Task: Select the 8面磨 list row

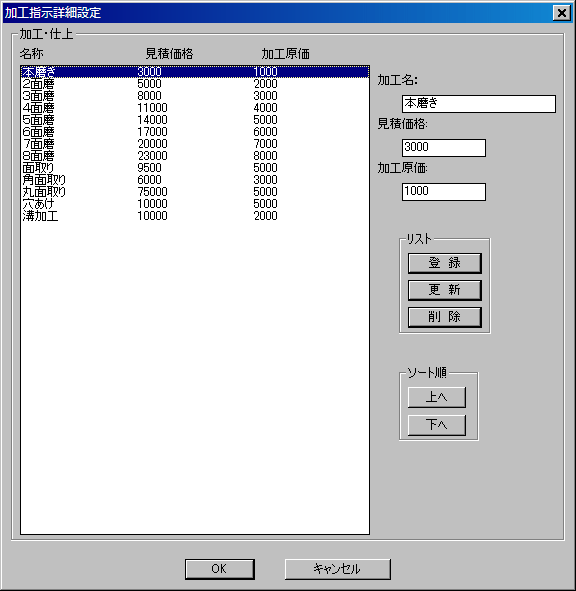Action: 195,156
